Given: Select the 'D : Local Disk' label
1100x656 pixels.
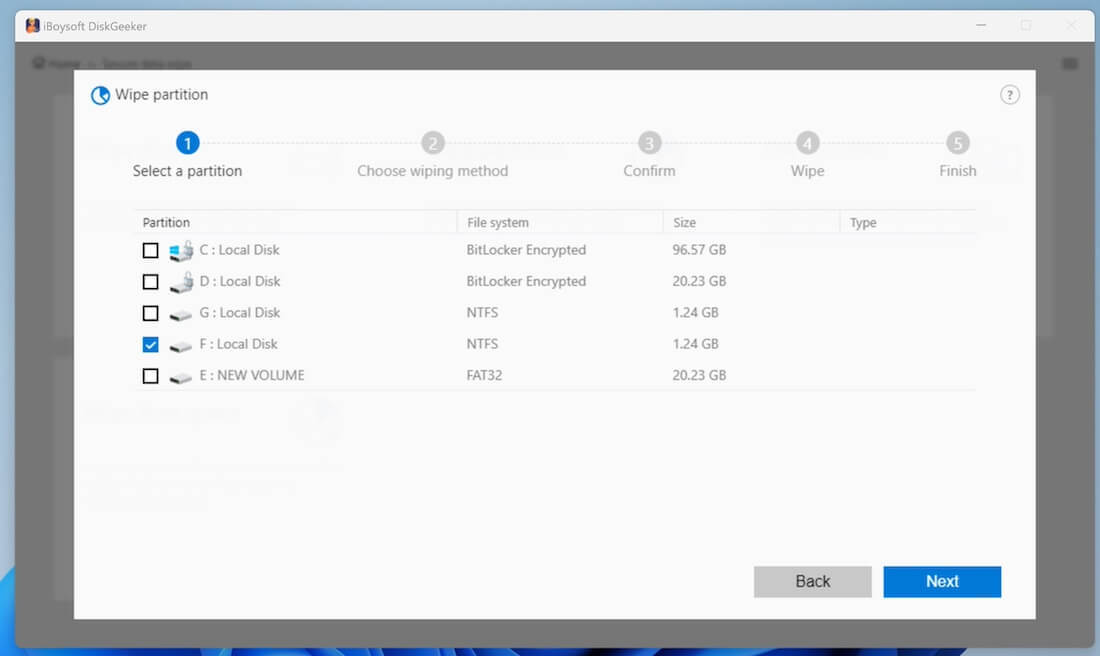Looking at the screenshot, I should 240,281.
